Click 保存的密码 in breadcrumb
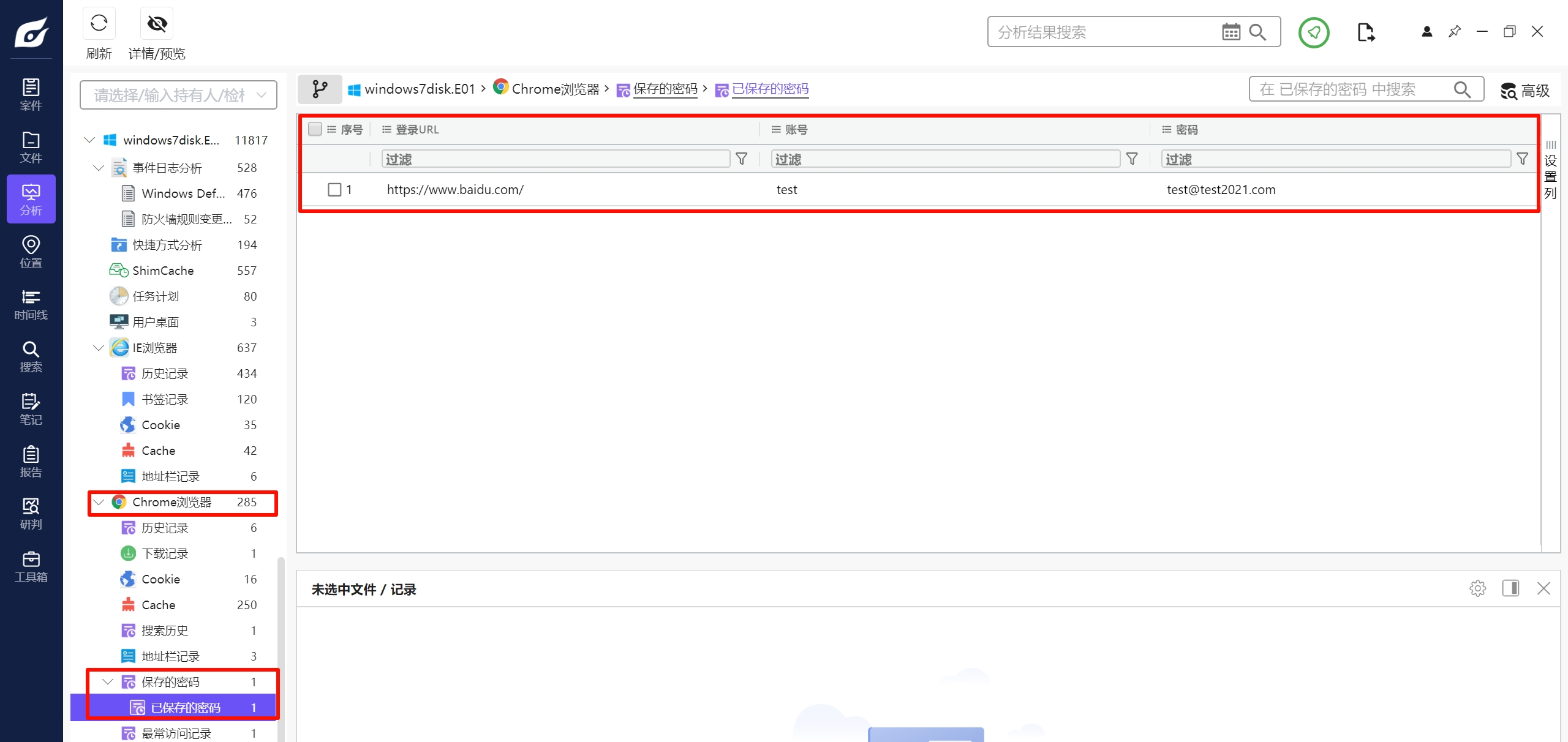1568x742 pixels. [665, 89]
